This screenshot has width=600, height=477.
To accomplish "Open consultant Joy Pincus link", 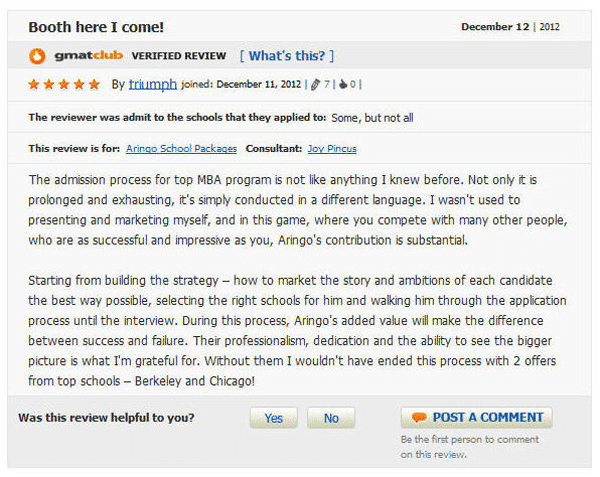I will tap(332, 148).
